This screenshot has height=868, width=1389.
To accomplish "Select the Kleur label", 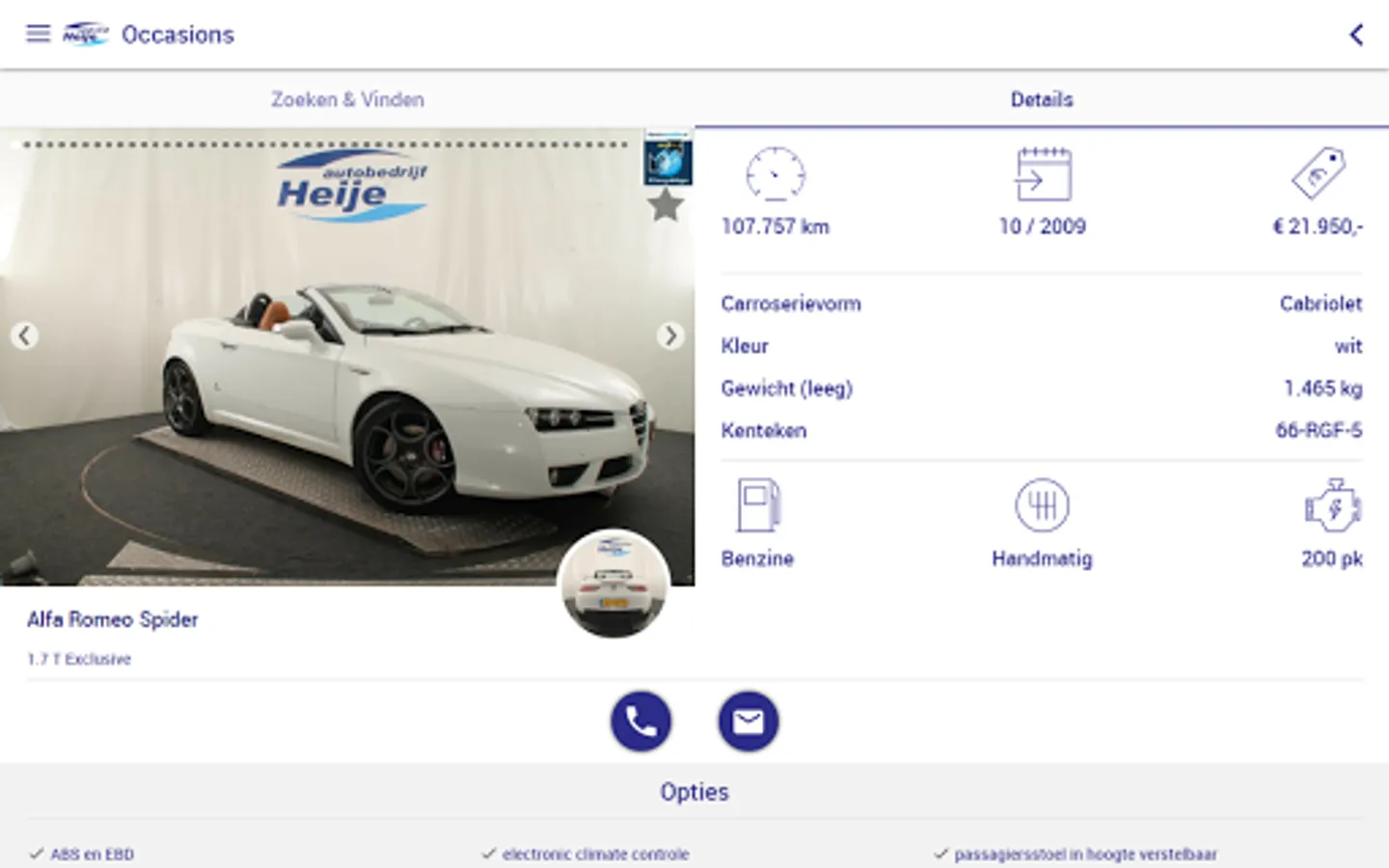I will coord(745,346).
